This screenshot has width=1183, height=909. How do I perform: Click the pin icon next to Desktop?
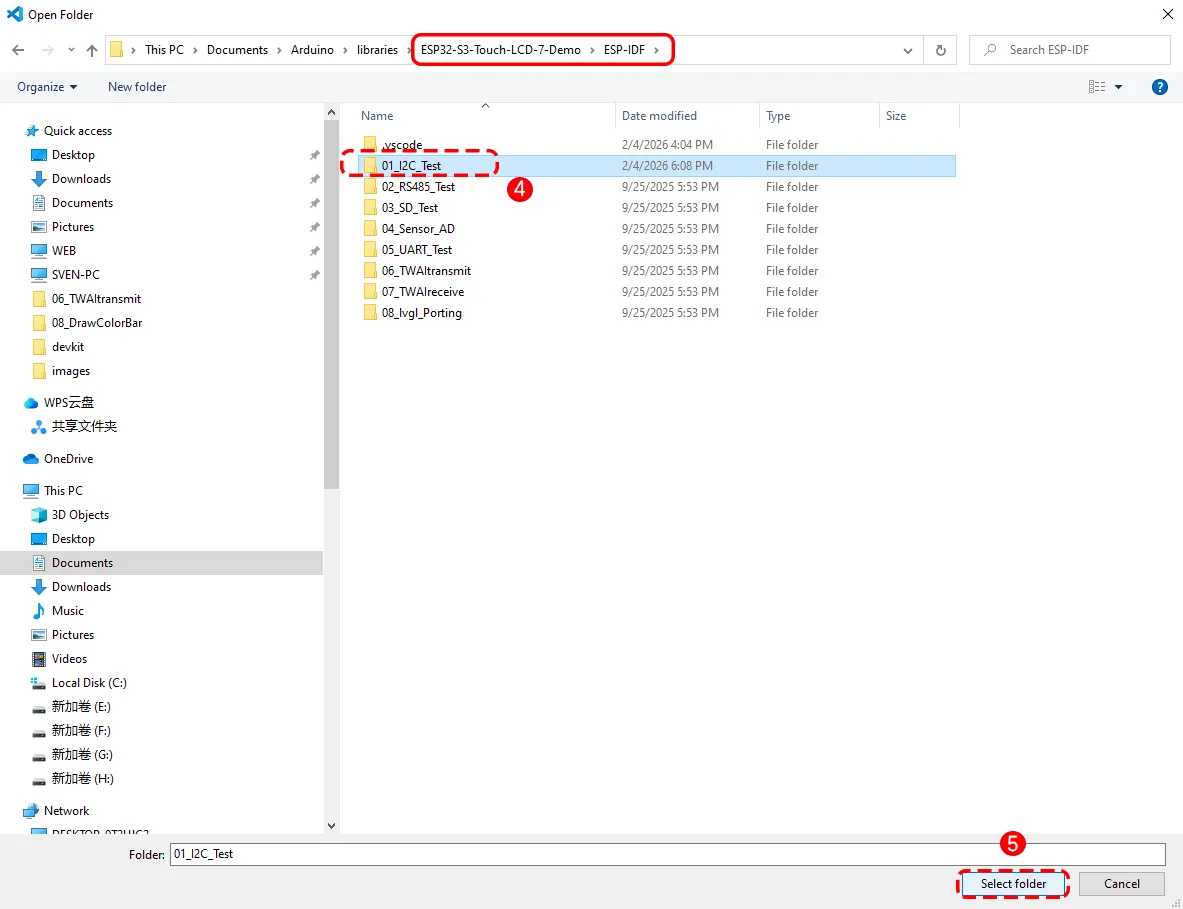[x=314, y=155]
